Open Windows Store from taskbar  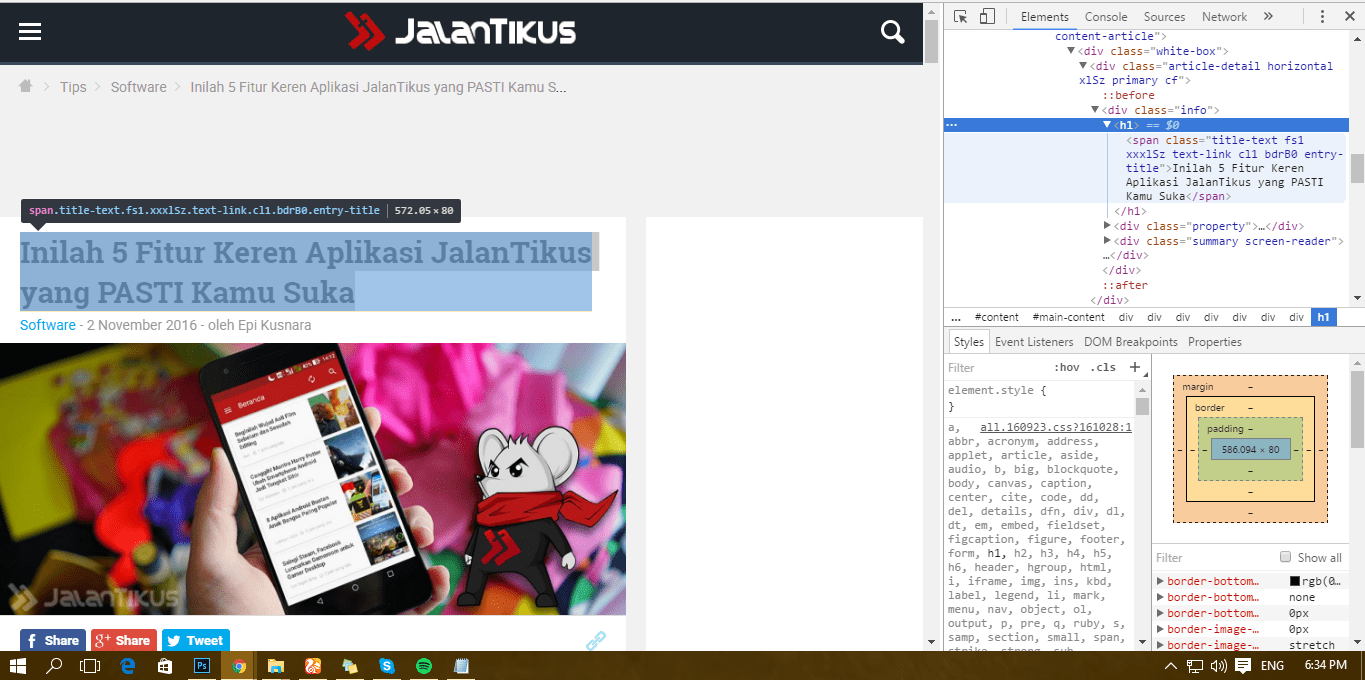(165, 665)
